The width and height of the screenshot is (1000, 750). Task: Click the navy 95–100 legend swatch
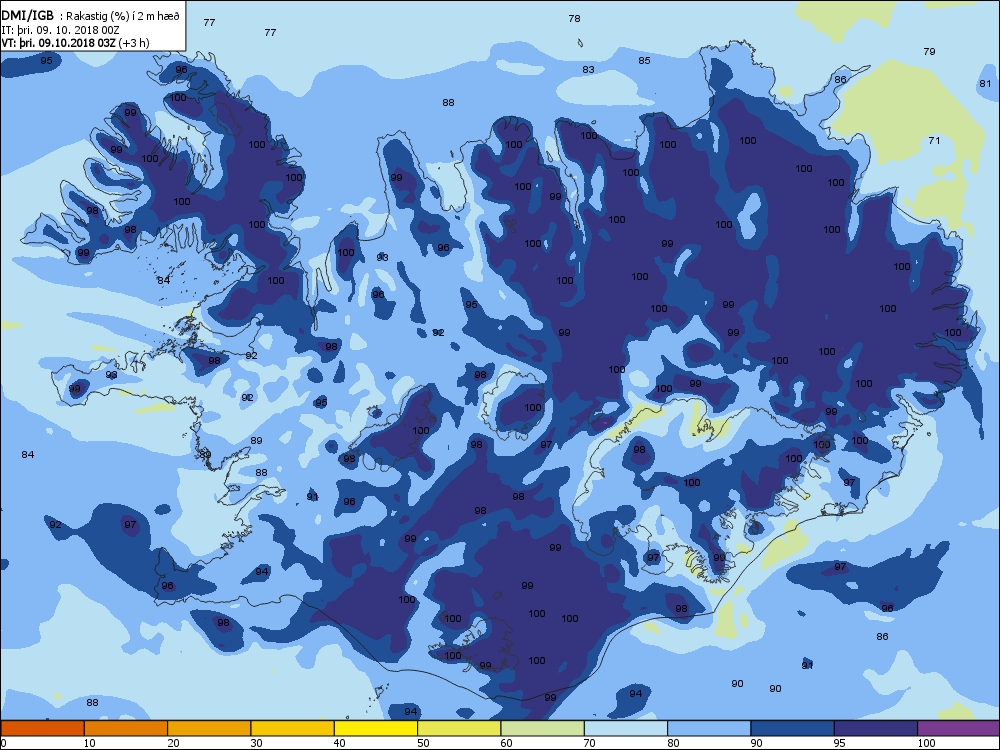click(876, 728)
